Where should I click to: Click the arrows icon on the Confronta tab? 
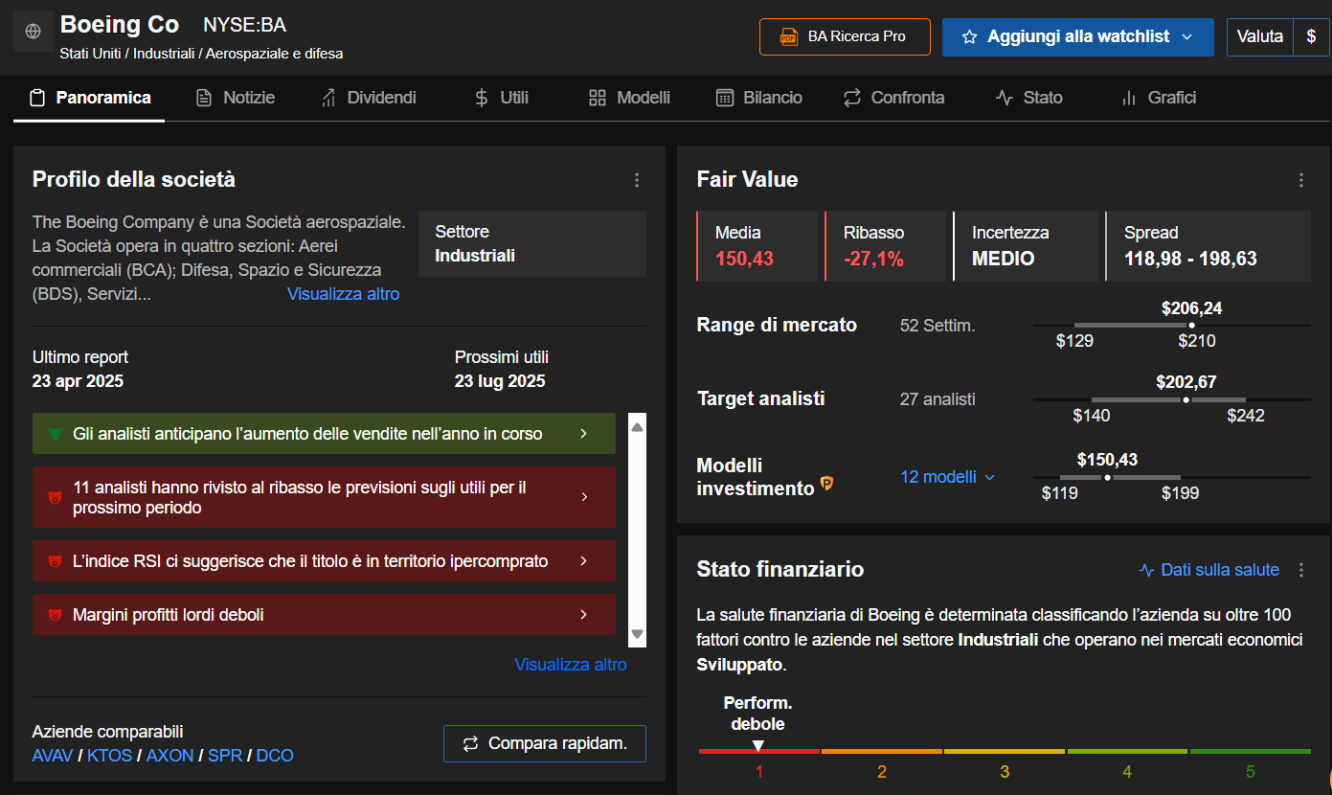click(x=852, y=98)
